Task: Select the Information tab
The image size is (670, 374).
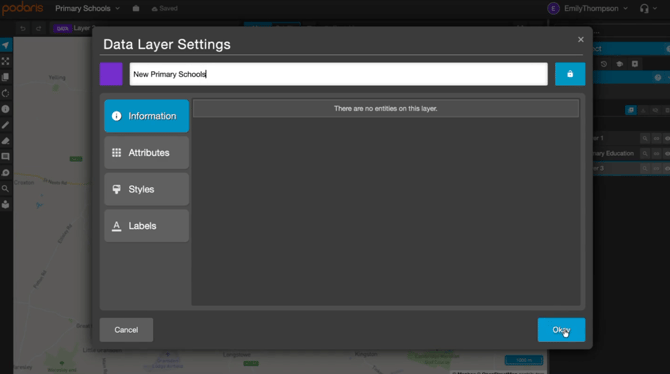Action: [147, 116]
